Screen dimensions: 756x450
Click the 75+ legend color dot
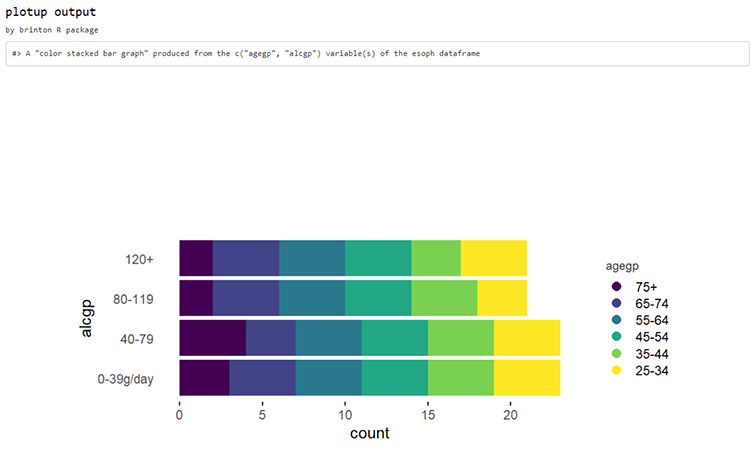(616, 286)
